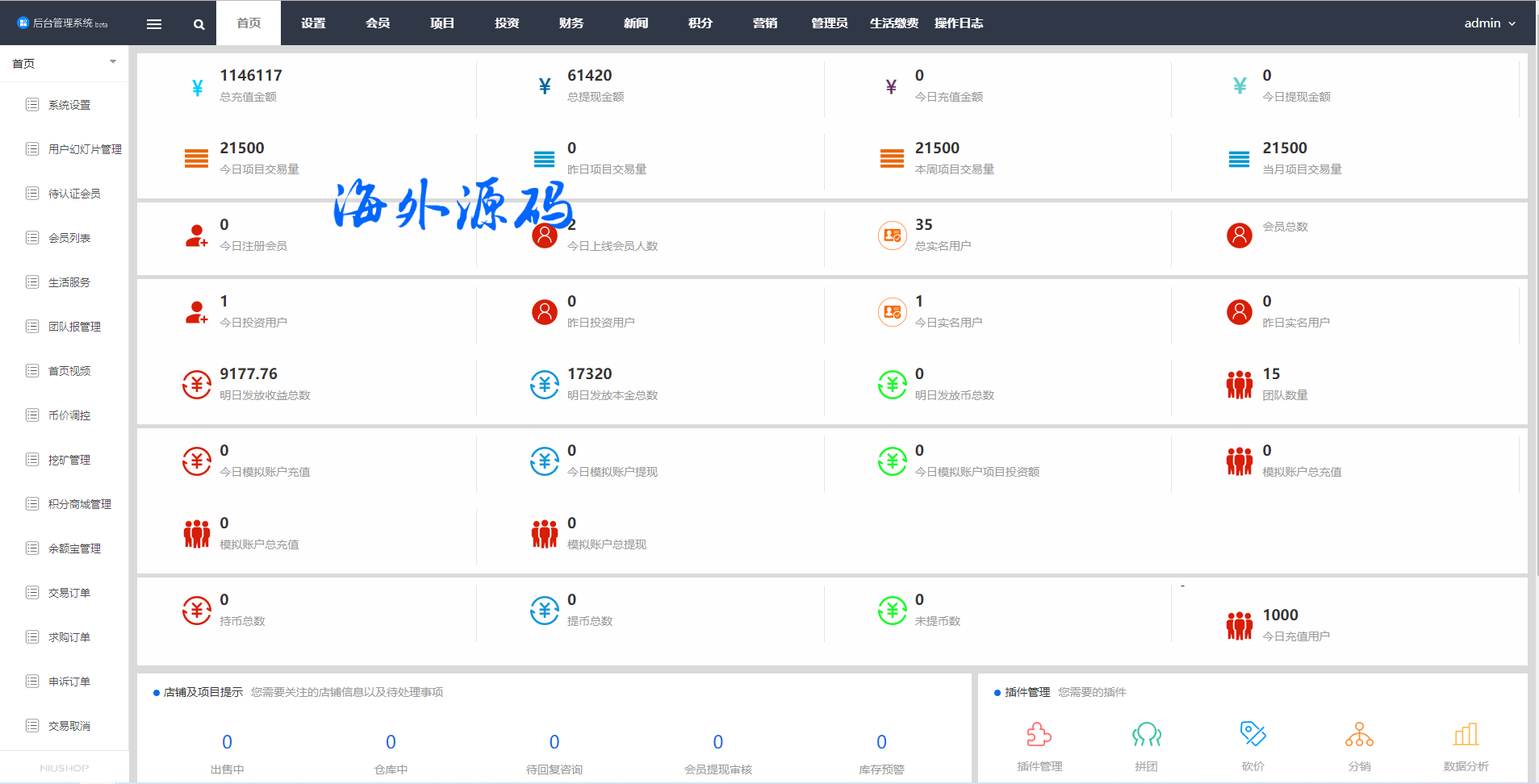Click the 总充值金额 yen icon

197,87
